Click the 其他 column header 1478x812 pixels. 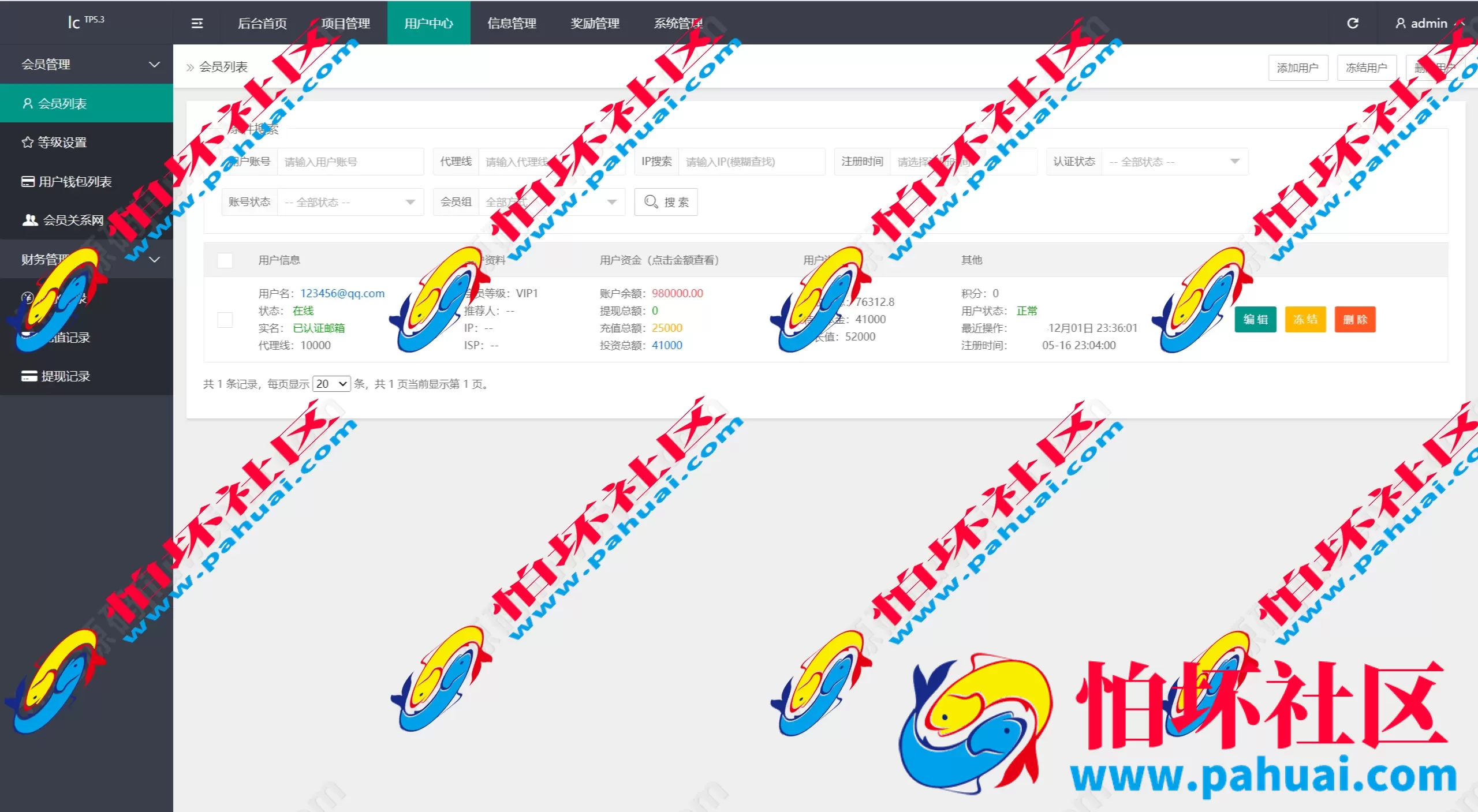(972, 260)
